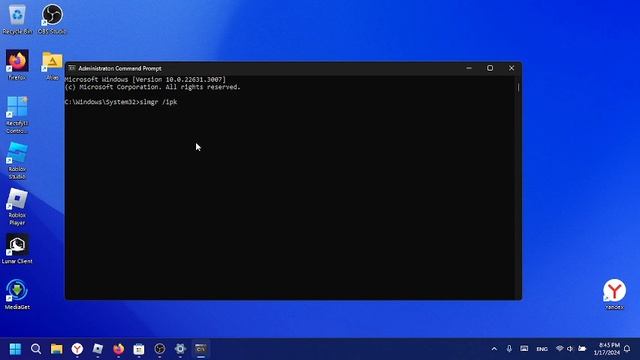Open Rectify11 Control Center shortcut
640x360 pixels.
(17, 115)
